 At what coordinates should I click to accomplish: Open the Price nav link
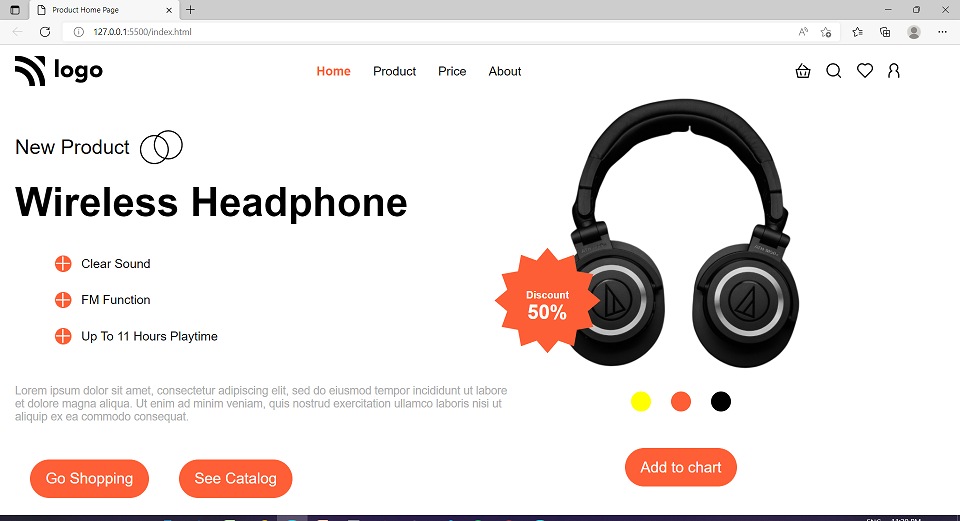pyautogui.click(x=452, y=71)
